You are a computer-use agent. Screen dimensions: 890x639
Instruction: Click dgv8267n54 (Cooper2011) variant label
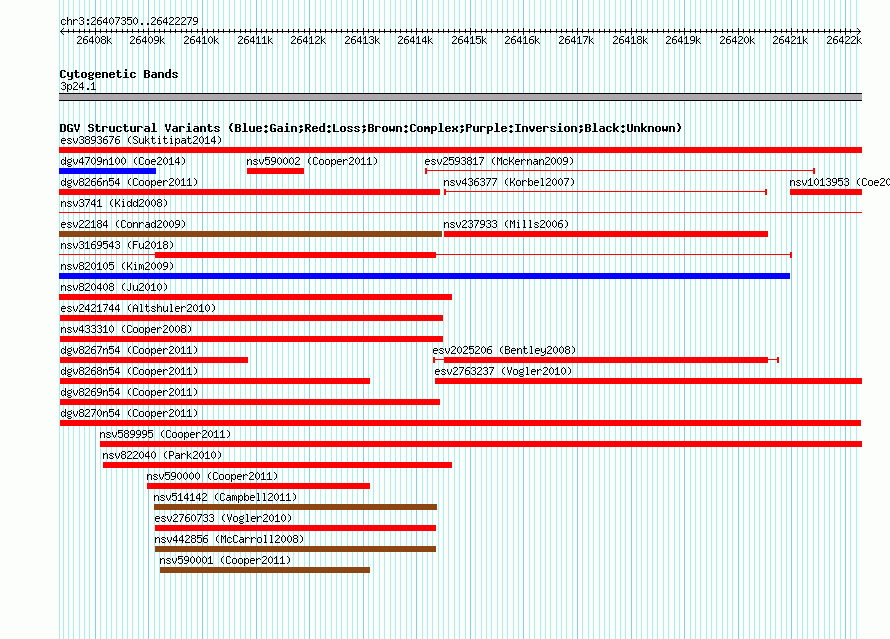point(129,350)
